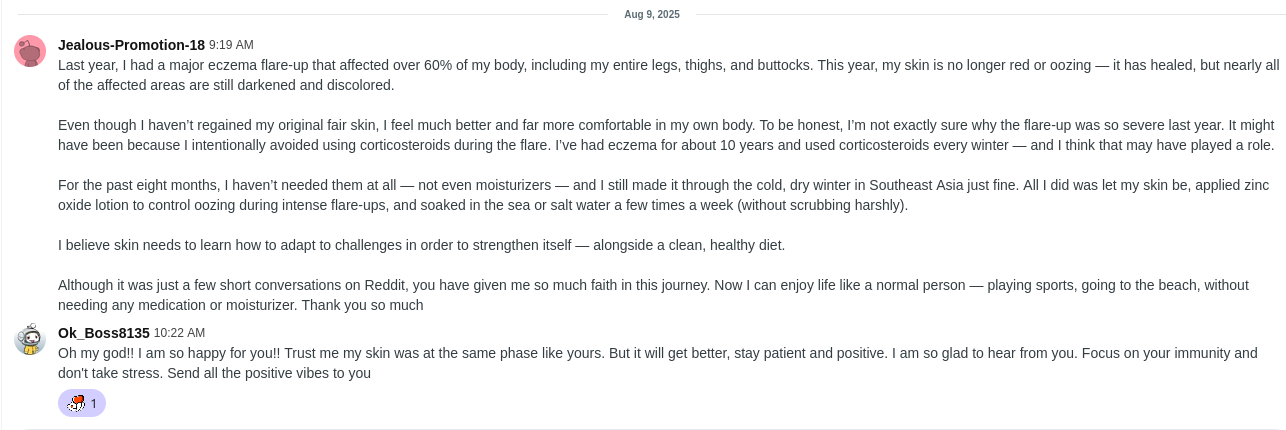Toggle the heart reaction on Ok_Boss8135's message
The image size is (1286, 430).
(76, 403)
